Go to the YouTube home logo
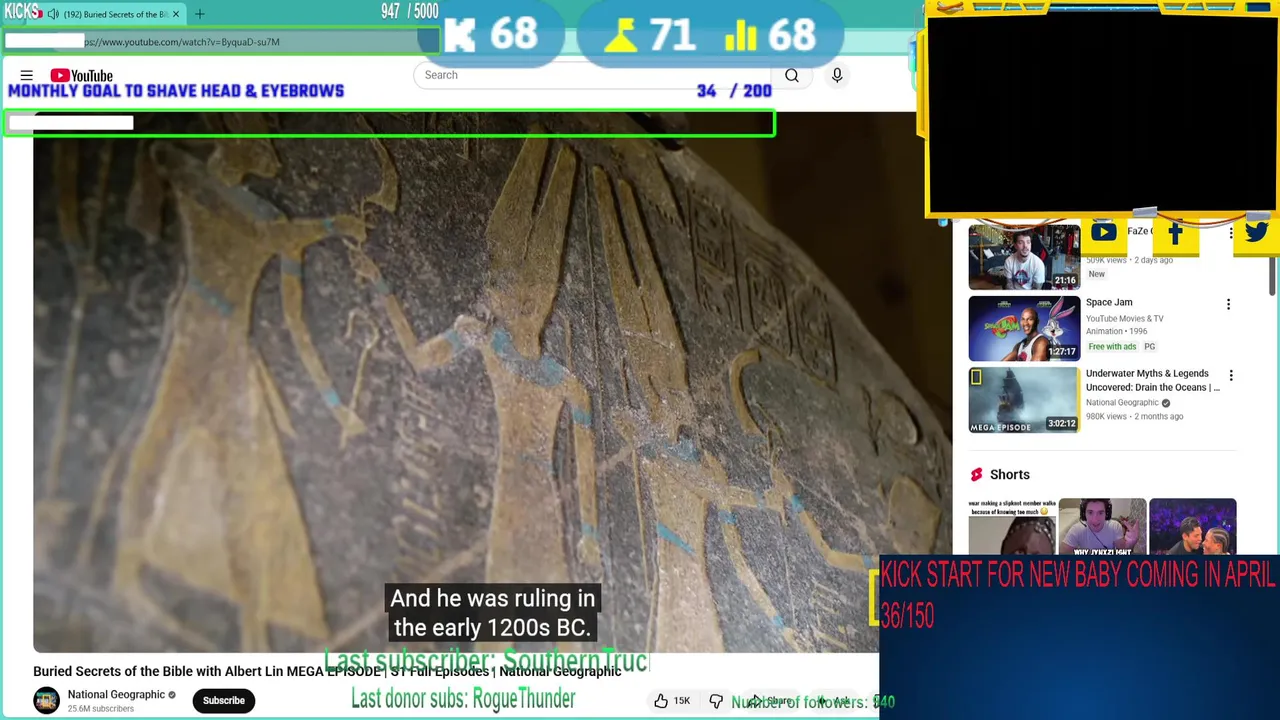 tap(82, 76)
